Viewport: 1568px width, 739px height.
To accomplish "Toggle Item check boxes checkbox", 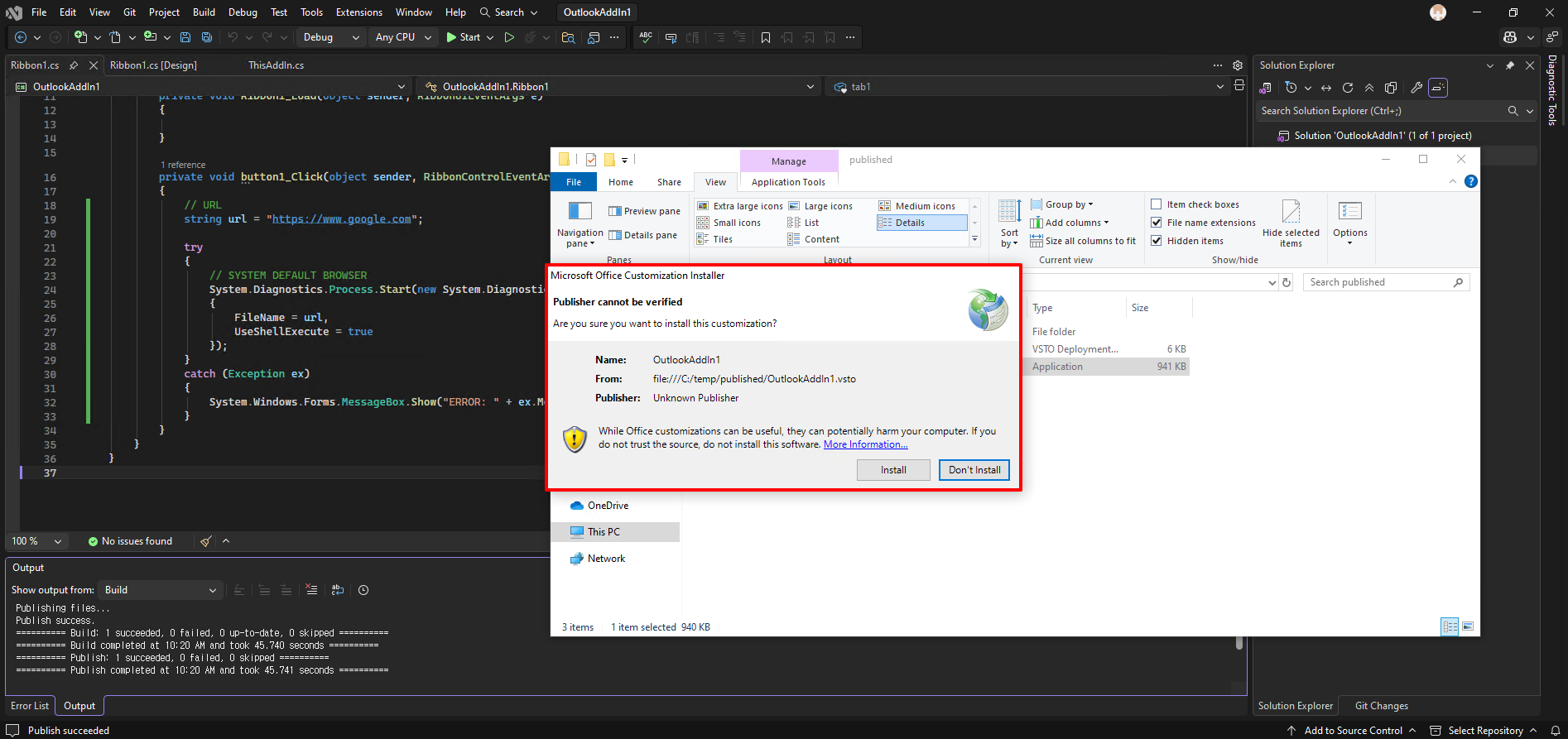I will [1157, 204].
